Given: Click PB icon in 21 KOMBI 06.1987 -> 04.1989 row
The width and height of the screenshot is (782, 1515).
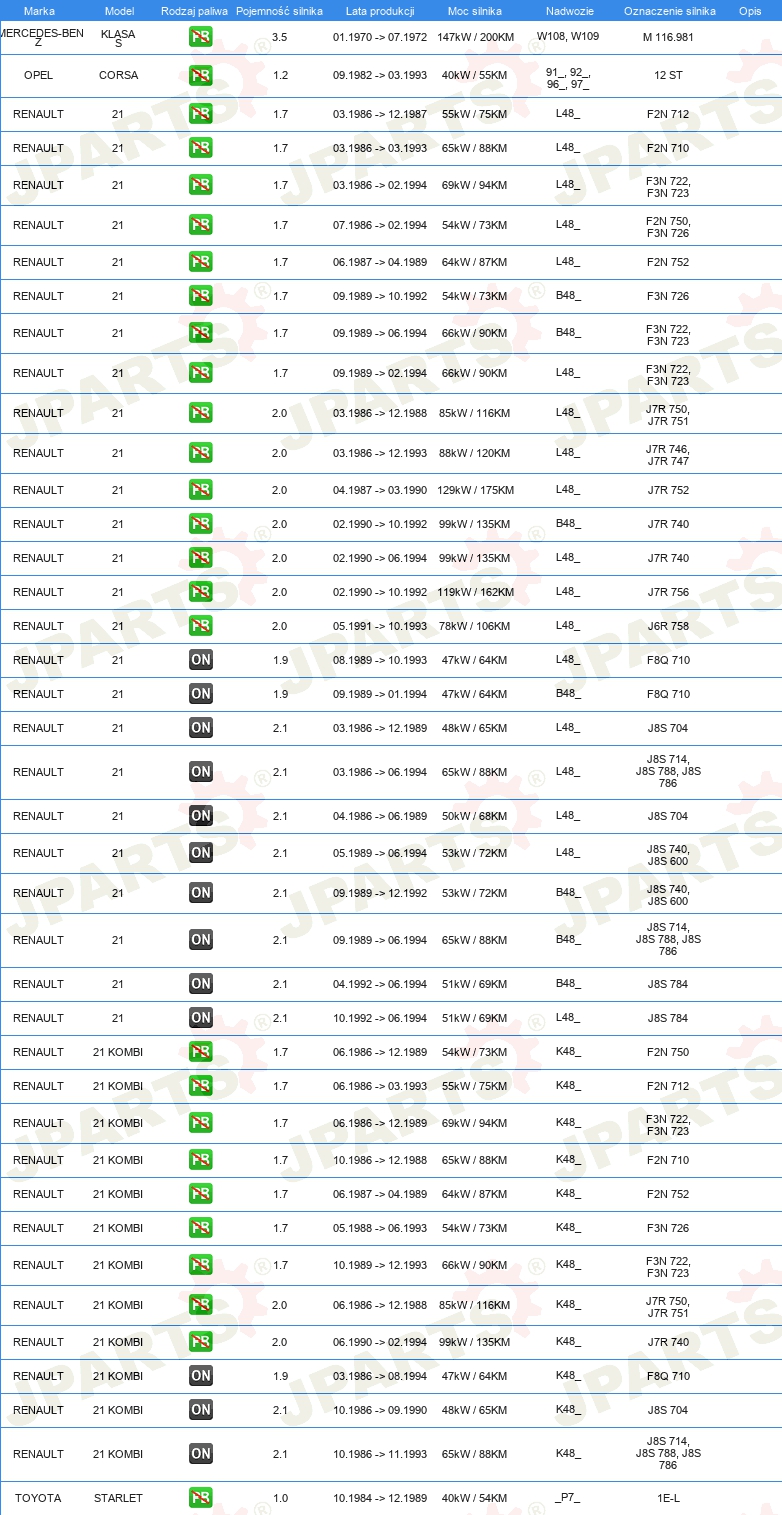Looking at the screenshot, I should (x=200, y=1194).
